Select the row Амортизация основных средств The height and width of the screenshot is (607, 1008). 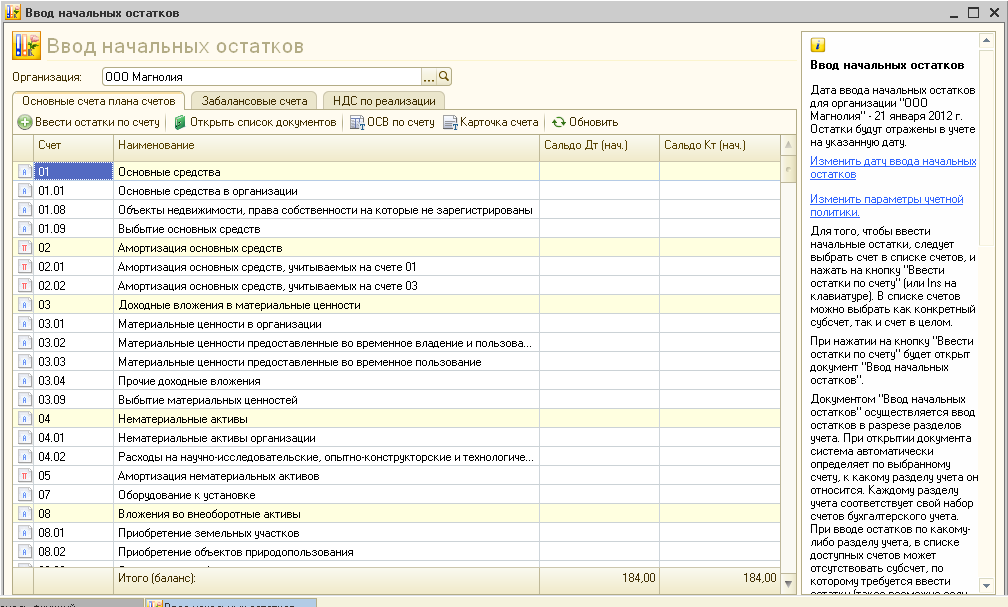[x=397, y=248]
